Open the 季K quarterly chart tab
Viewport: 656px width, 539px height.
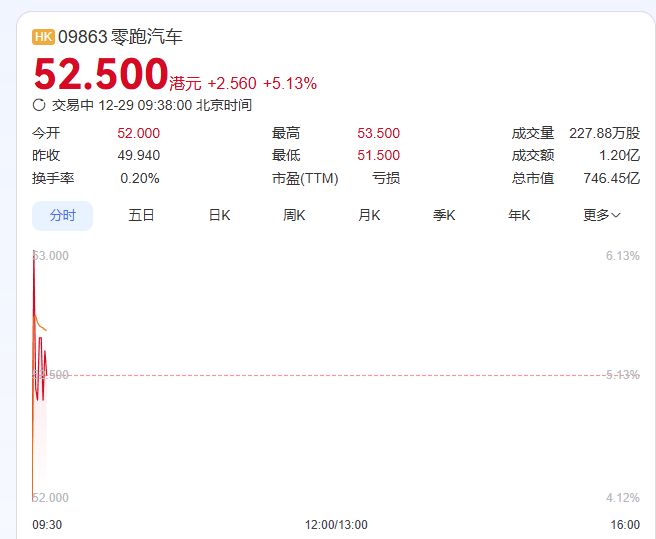click(444, 216)
